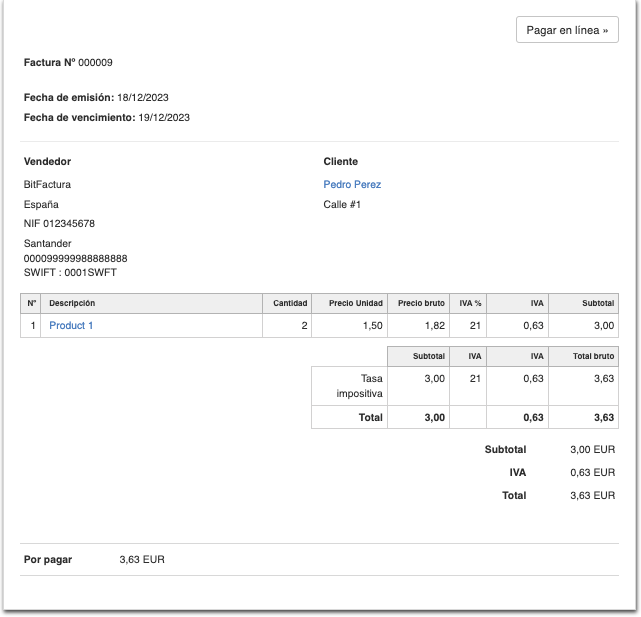Click the invoice number 000009
The image size is (641, 617).
click(95, 62)
